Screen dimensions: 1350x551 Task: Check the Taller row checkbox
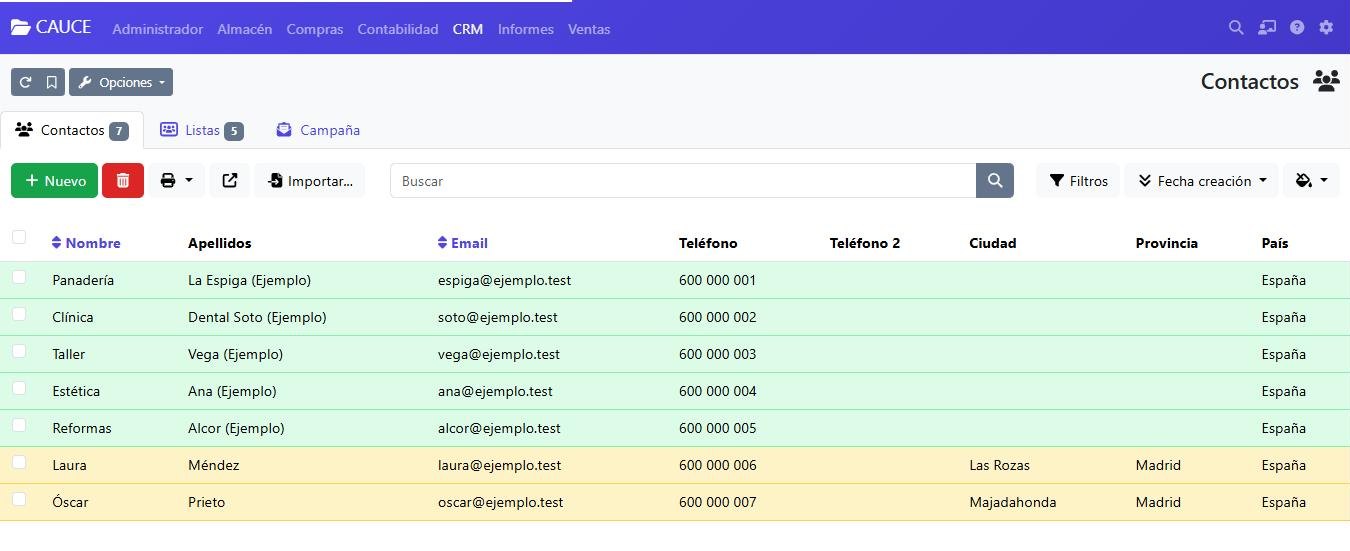tap(19, 351)
